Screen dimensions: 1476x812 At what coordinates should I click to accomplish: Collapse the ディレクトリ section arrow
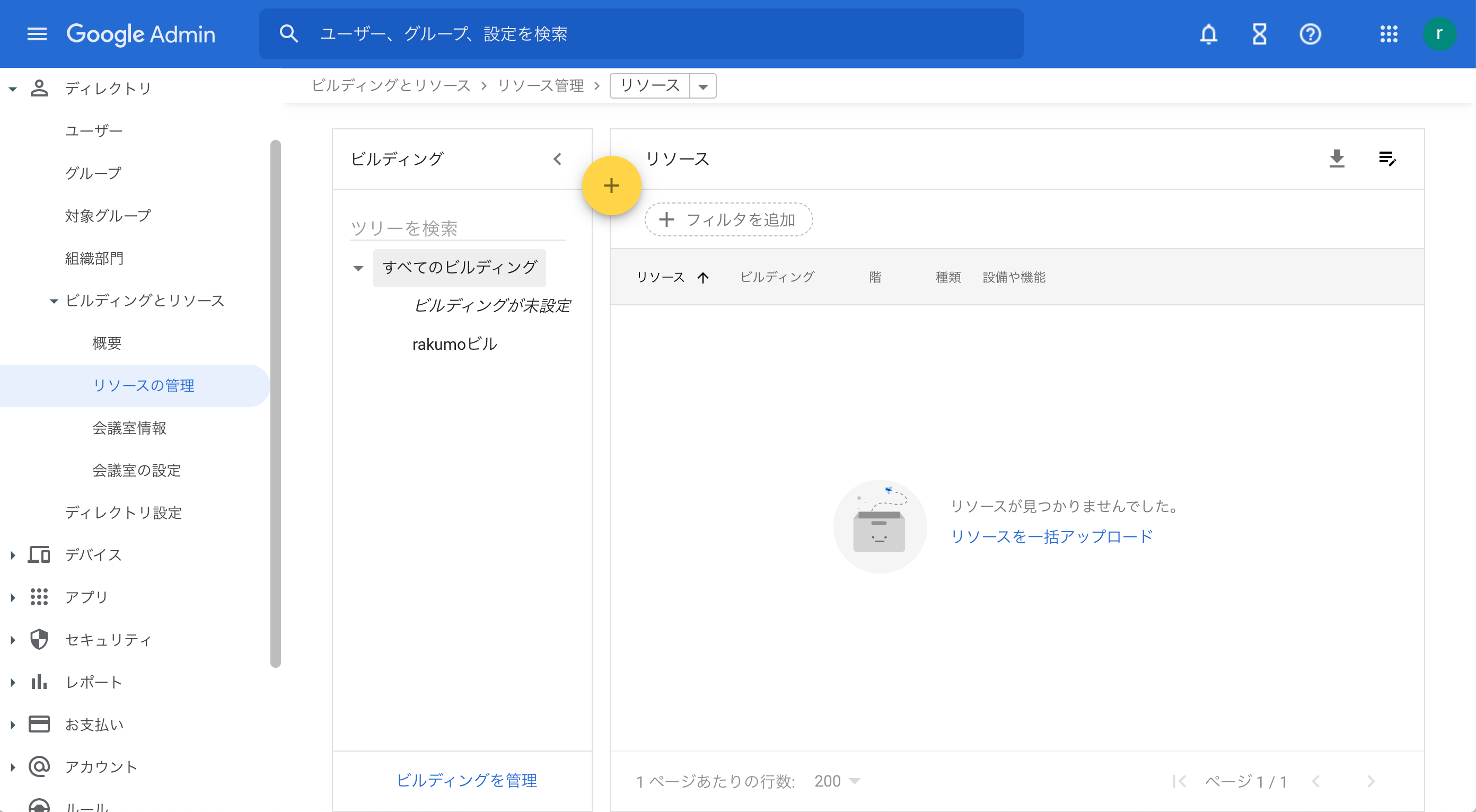13,89
